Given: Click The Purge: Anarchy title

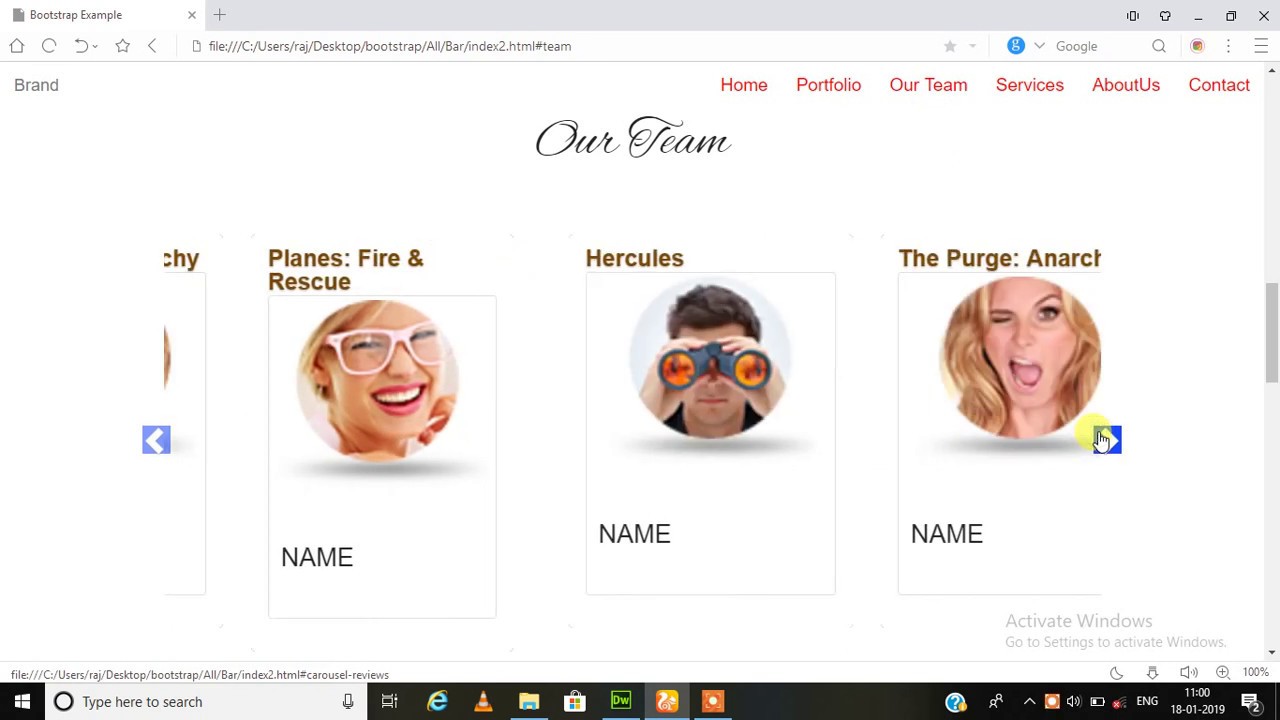Looking at the screenshot, I should pyautogui.click(x=999, y=258).
